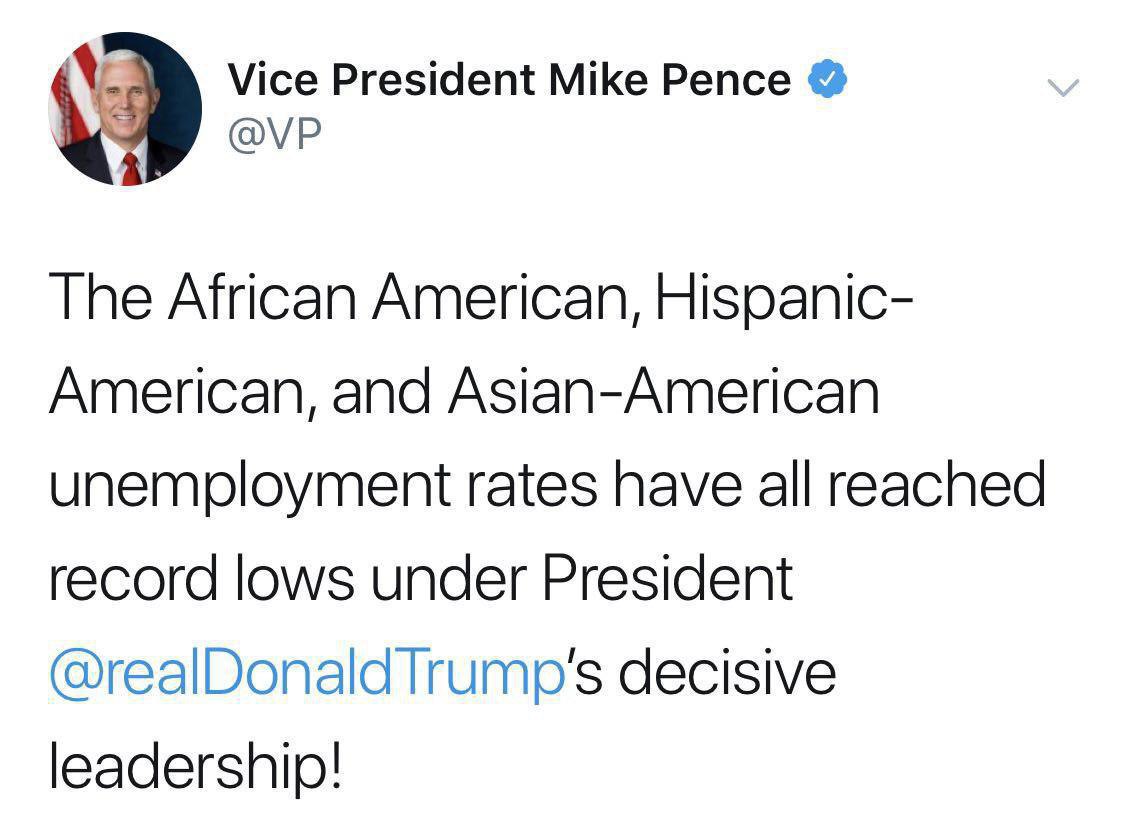
Task: Click the words "record lows" in tweet
Action: coord(201,578)
